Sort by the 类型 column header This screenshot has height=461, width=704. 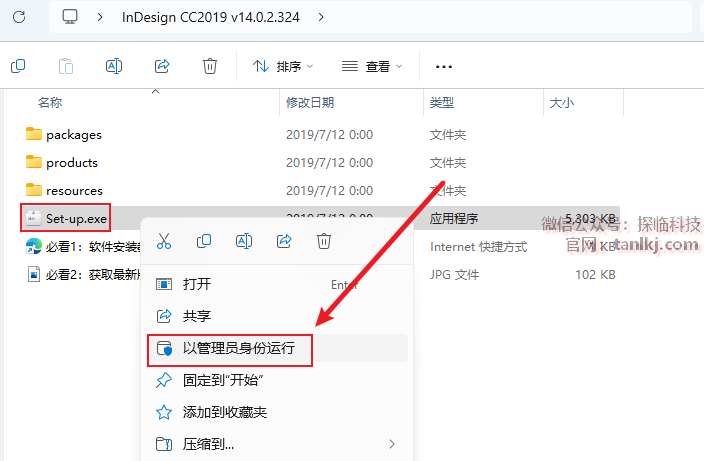(441, 103)
